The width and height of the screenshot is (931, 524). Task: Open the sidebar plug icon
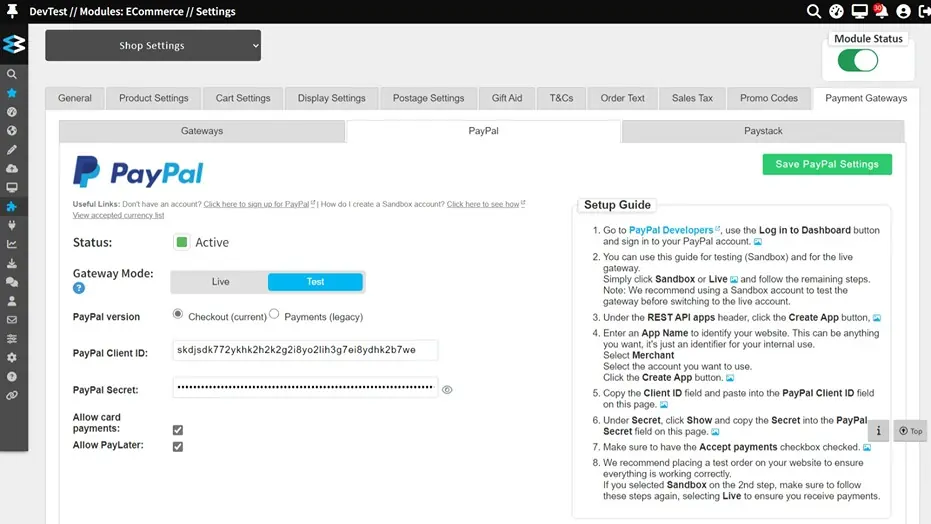coord(12,226)
